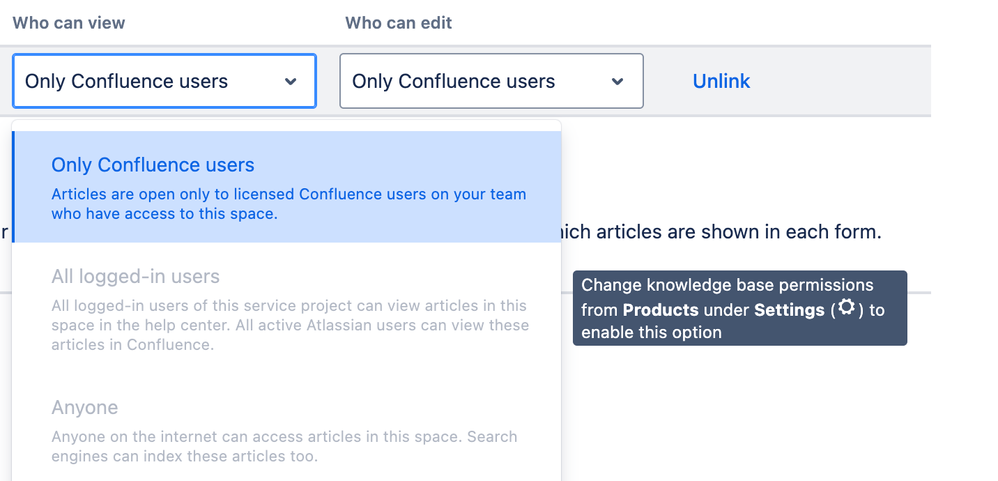
Task: Open the Who can view dropdown
Action: pyautogui.click(x=164, y=81)
